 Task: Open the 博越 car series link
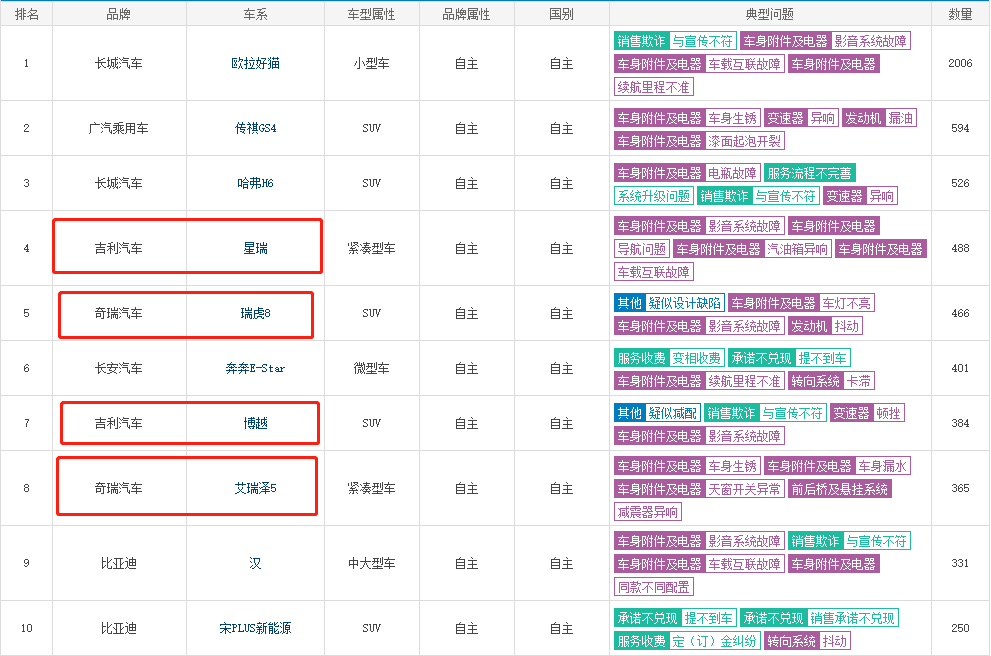point(255,423)
